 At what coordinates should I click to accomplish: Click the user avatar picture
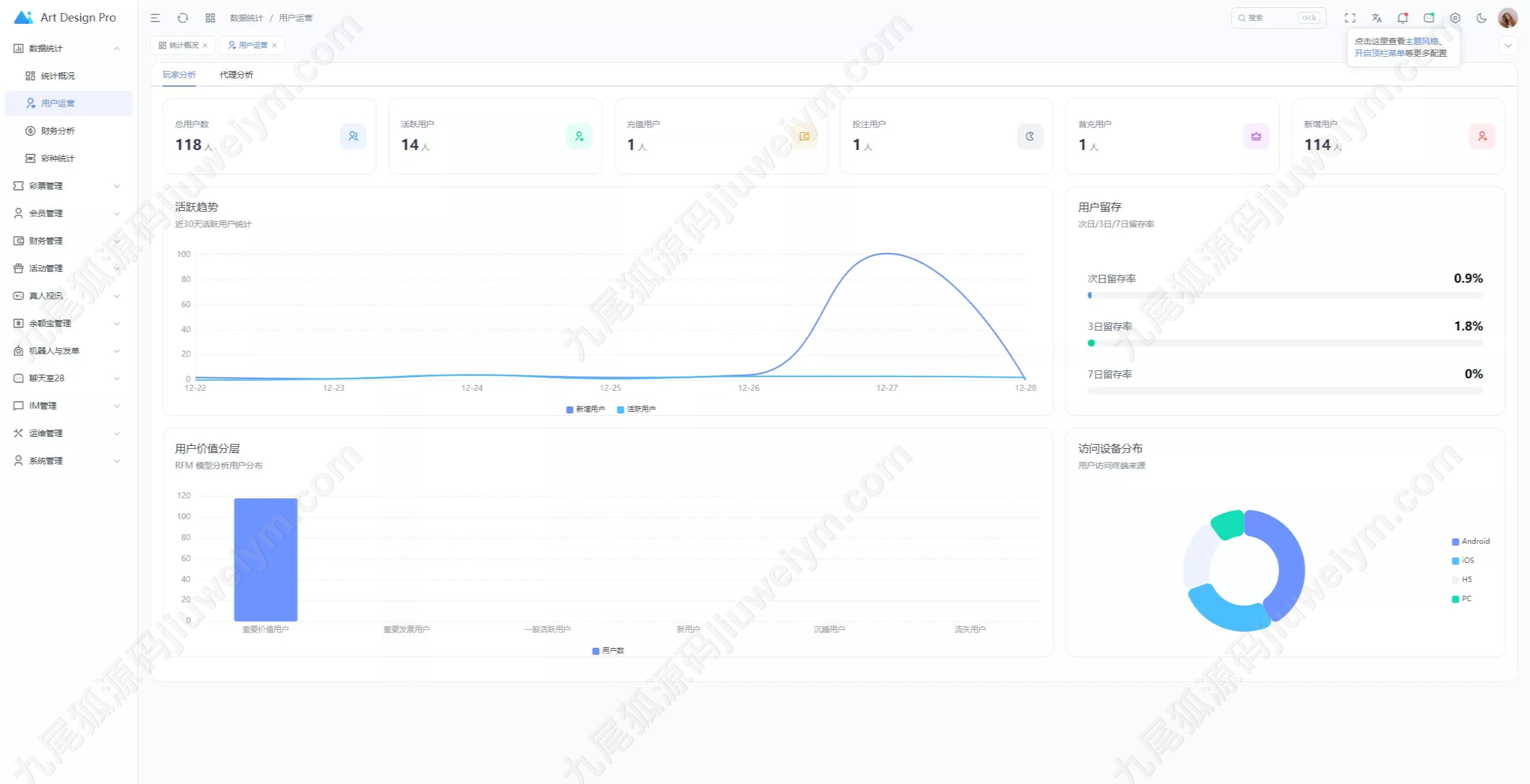tap(1508, 18)
